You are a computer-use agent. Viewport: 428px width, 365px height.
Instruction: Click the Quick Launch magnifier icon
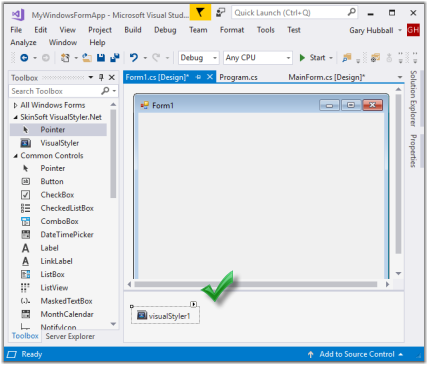(351, 13)
